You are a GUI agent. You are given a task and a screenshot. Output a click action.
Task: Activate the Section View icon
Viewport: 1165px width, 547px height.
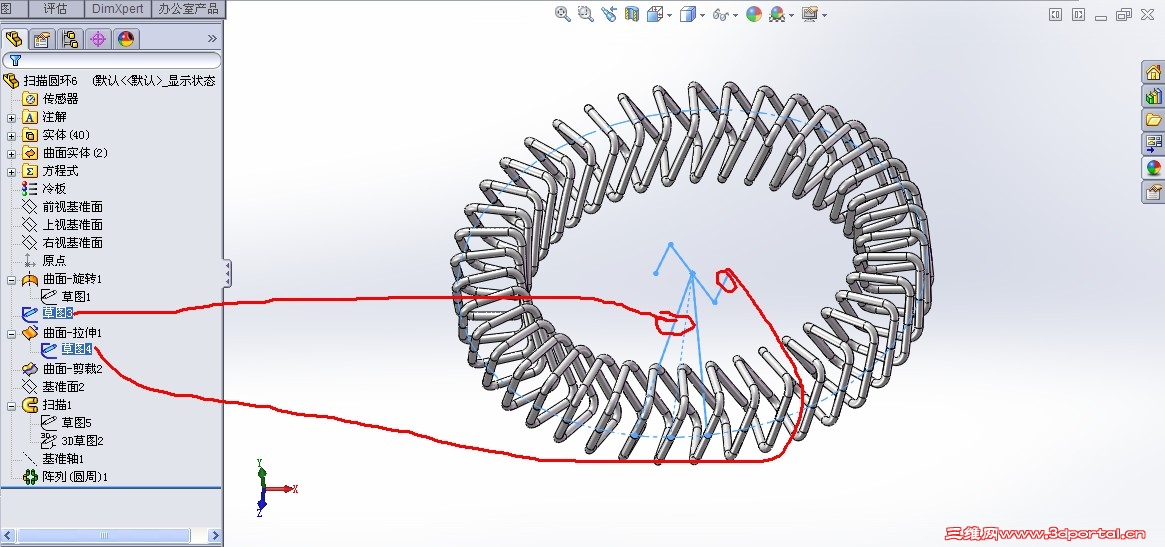tap(632, 14)
